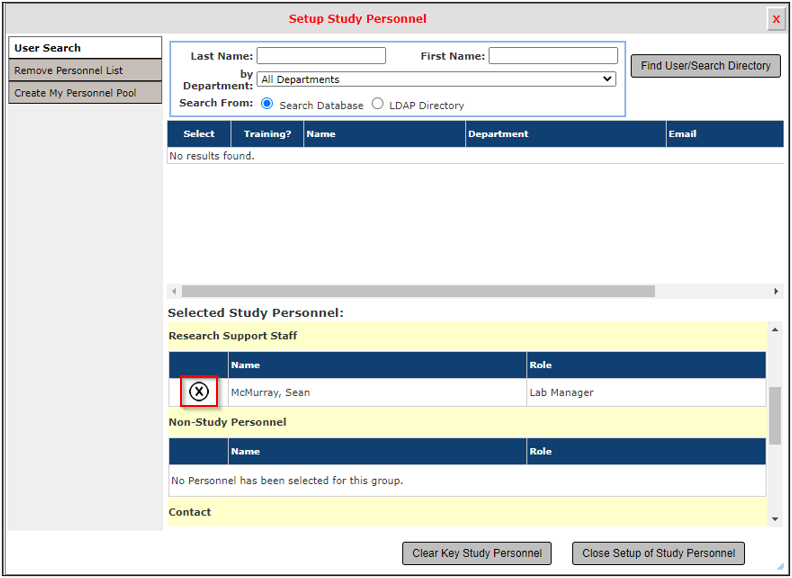Click the Select column header
792x578 pixels.
(x=199, y=134)
